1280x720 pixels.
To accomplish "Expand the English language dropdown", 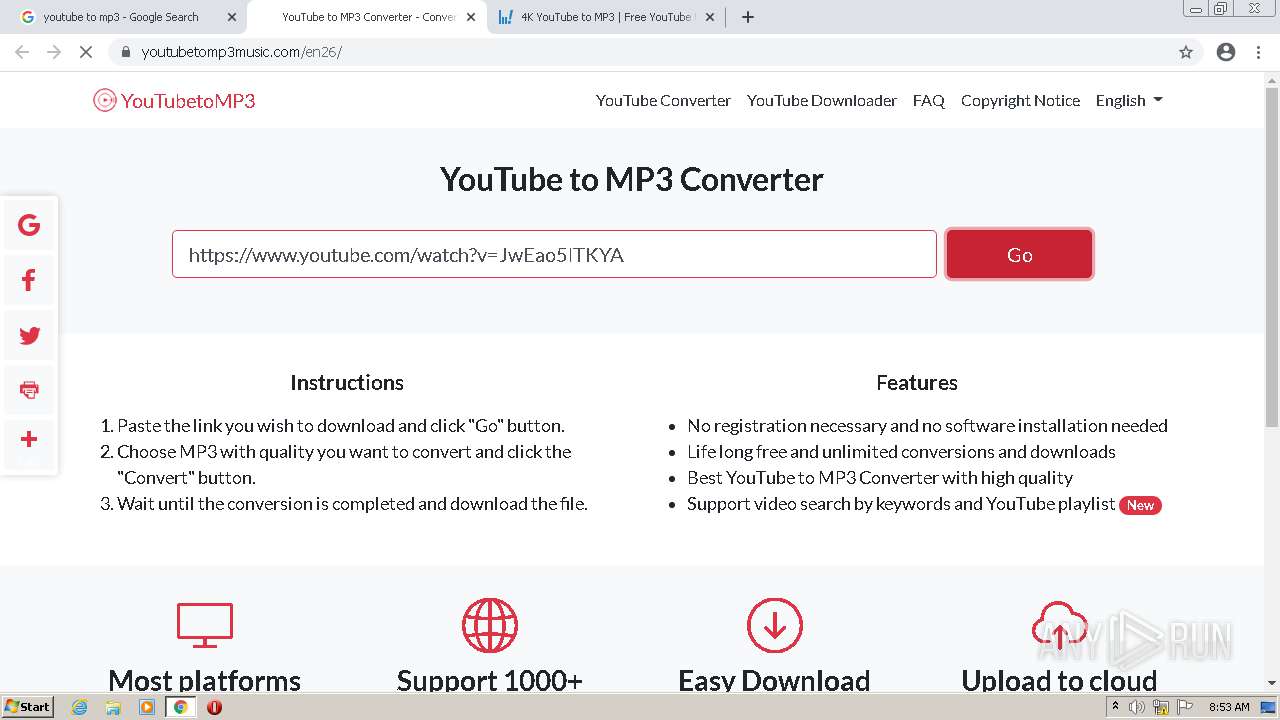I will click(x=1129, y=100).
